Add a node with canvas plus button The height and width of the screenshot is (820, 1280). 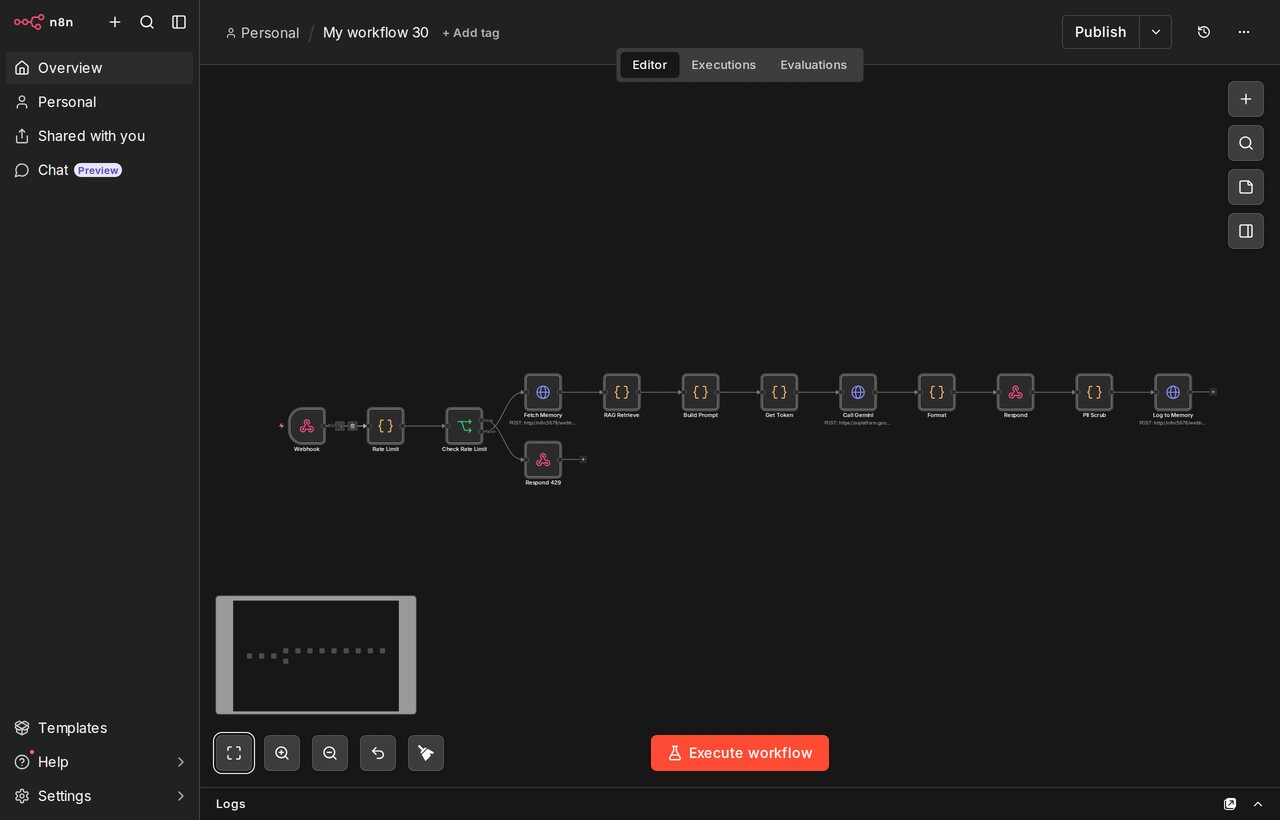1246,99
